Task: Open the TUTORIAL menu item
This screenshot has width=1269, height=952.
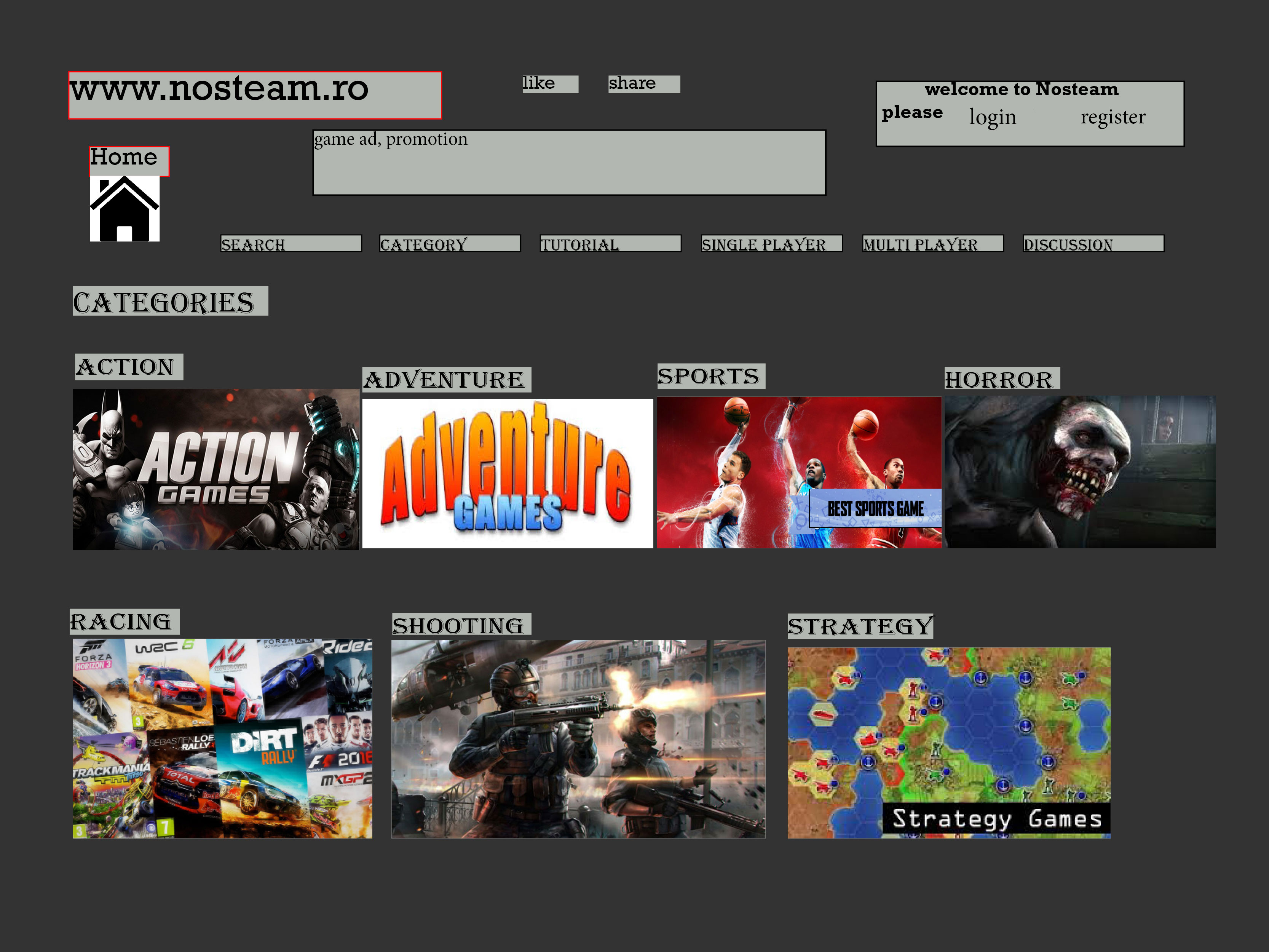Action: [x=610, y=243]
